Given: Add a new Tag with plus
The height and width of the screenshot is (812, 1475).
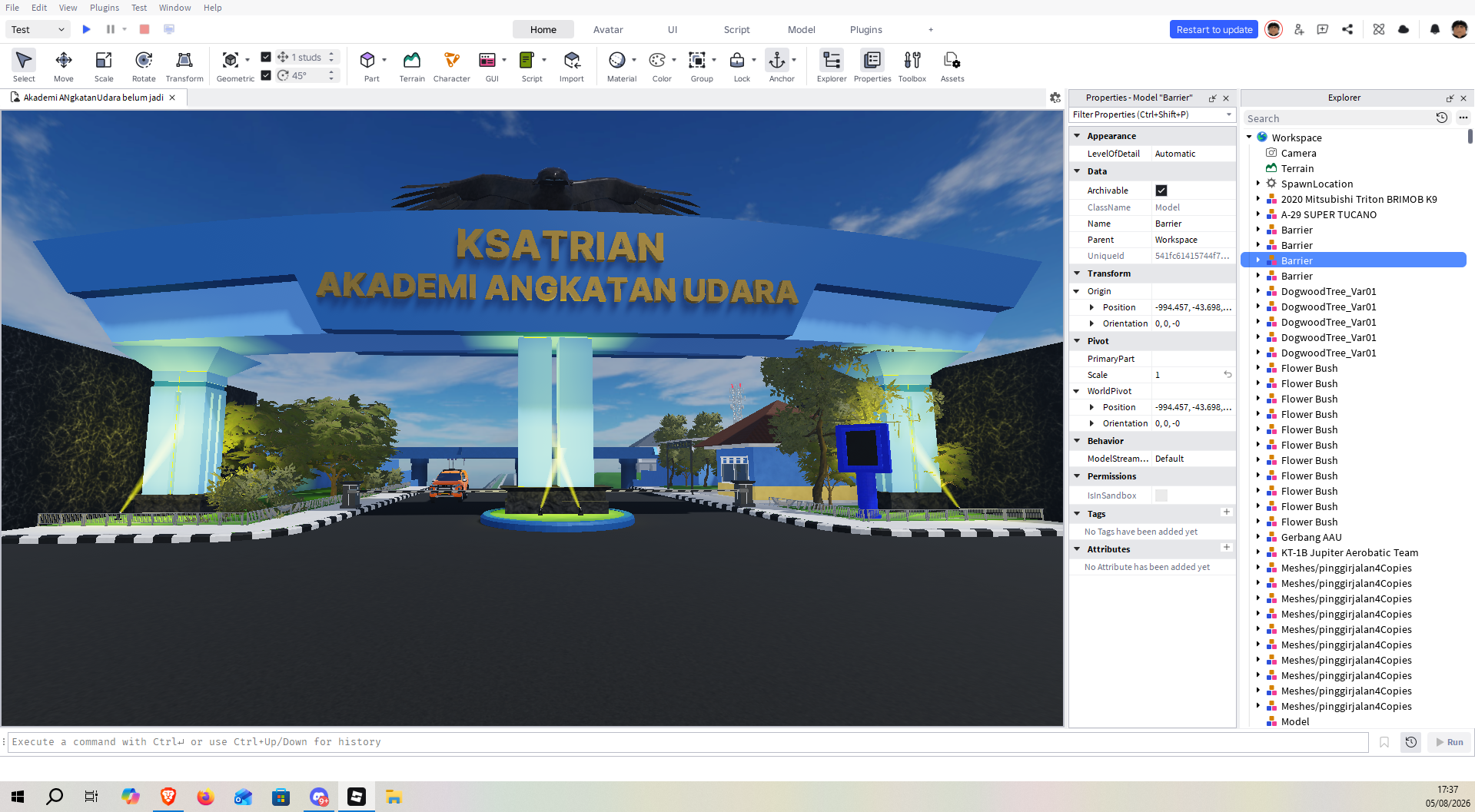Looking at the screenshot, I should (1227, 512).
